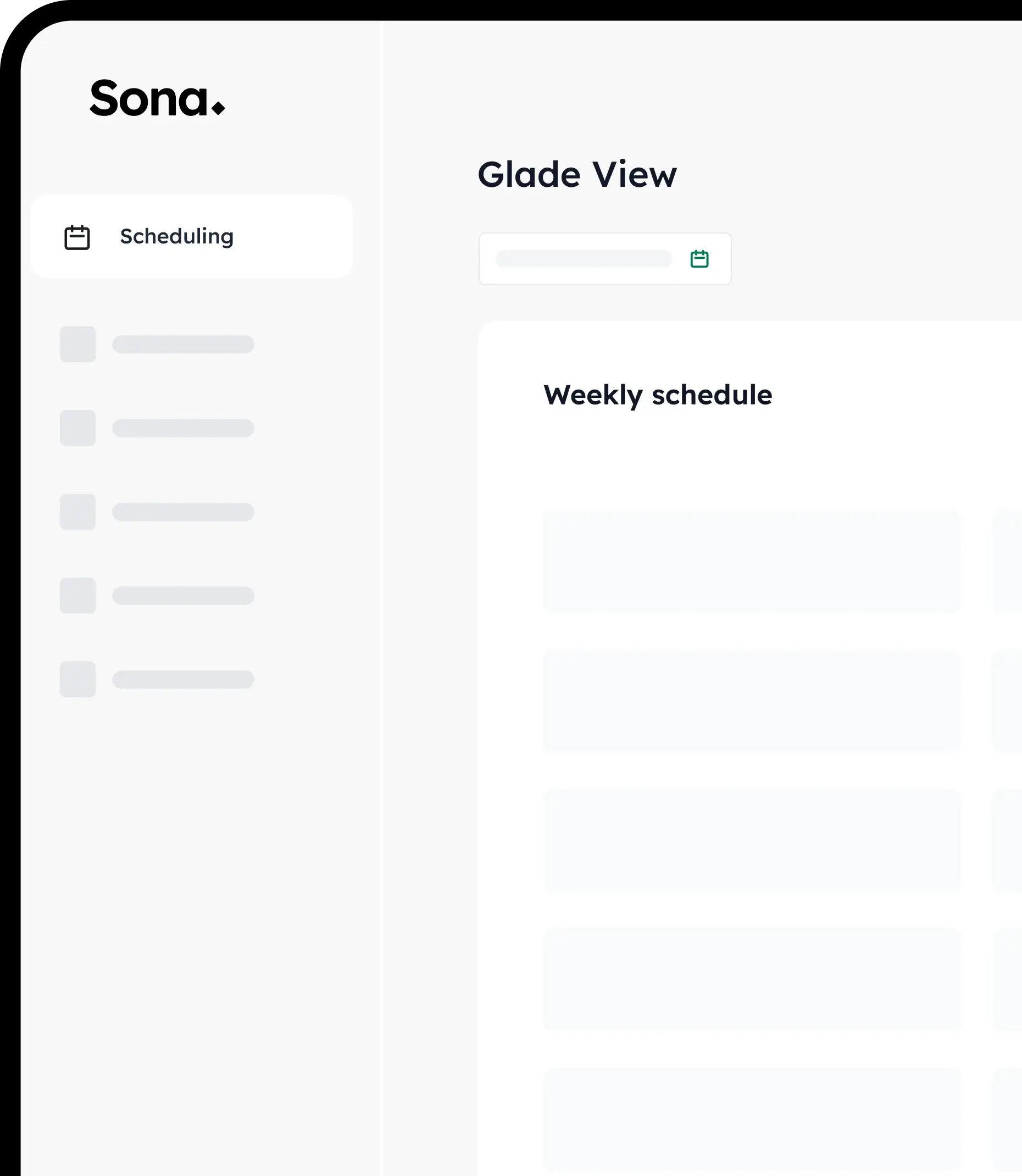The image size is (1022, 1176).
Task: Click the fourth placeholder icon in sidebar
Action: [x=77, y=595]
